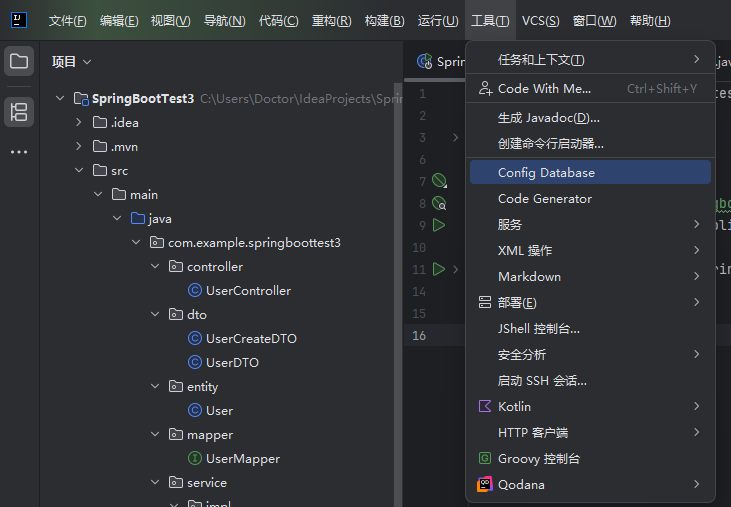Open the UserController class file
The image size is (731, 507).
(248, 291)
